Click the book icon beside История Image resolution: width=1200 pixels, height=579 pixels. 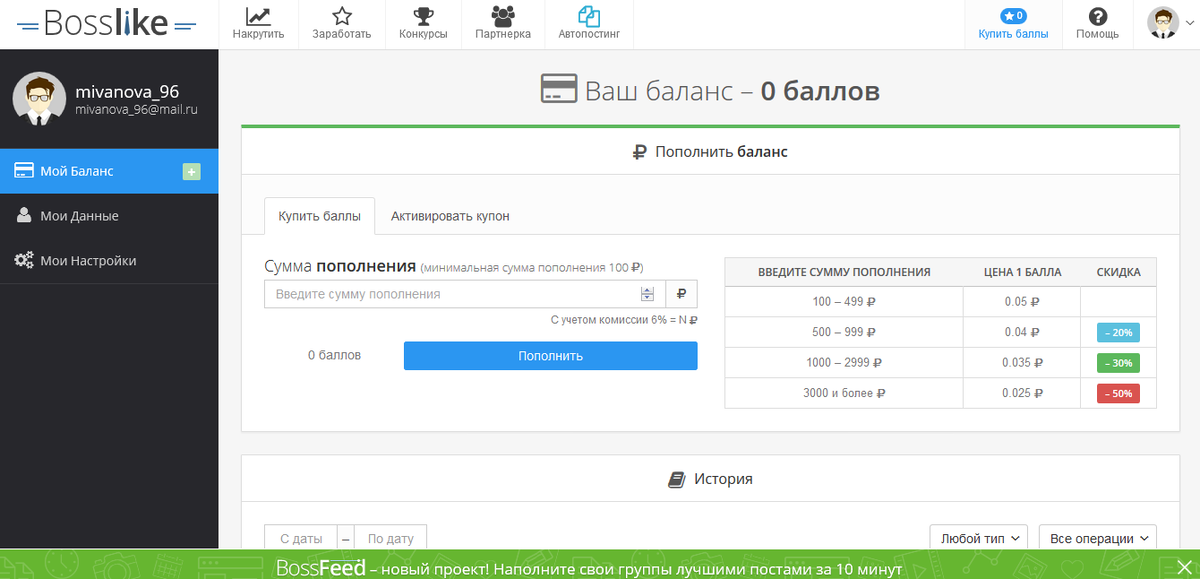676,480
